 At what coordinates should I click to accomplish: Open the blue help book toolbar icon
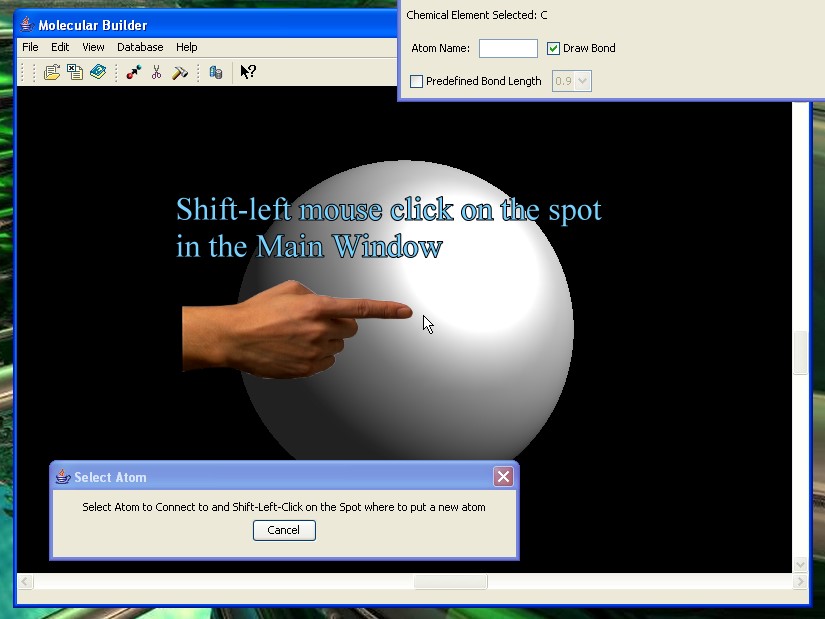(98, 72)
